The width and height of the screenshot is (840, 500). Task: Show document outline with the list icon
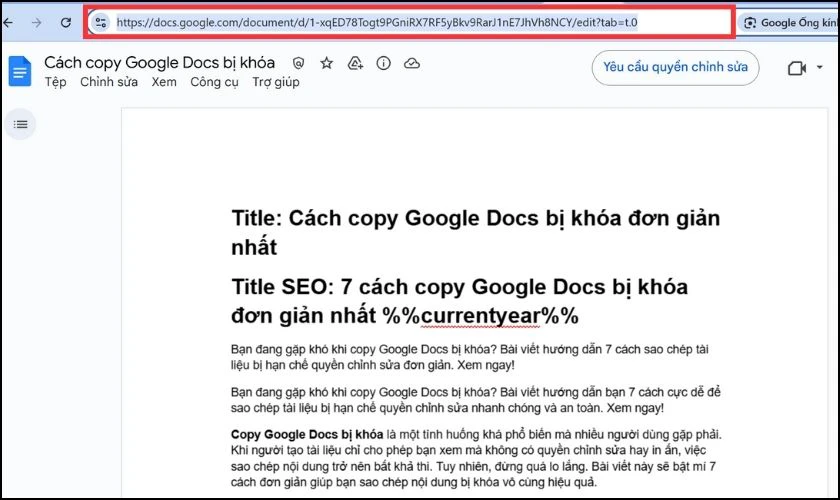[x=20, y=124]
